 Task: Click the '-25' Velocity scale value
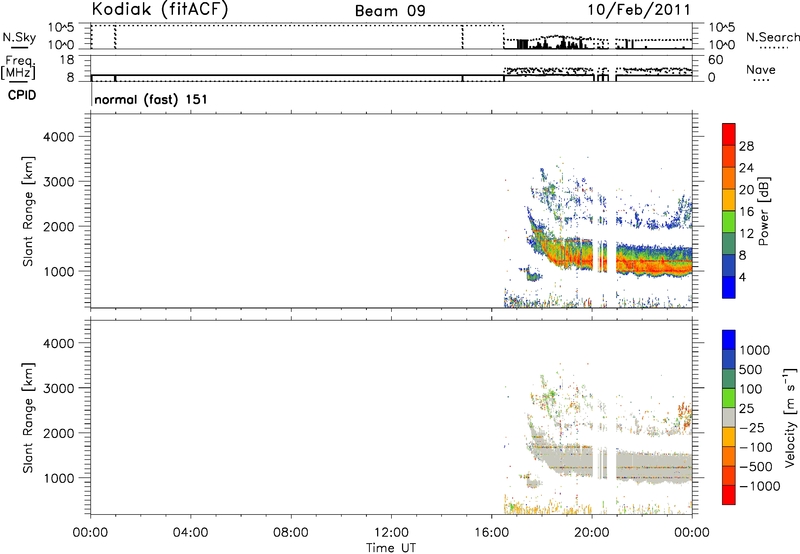(752, 428)
